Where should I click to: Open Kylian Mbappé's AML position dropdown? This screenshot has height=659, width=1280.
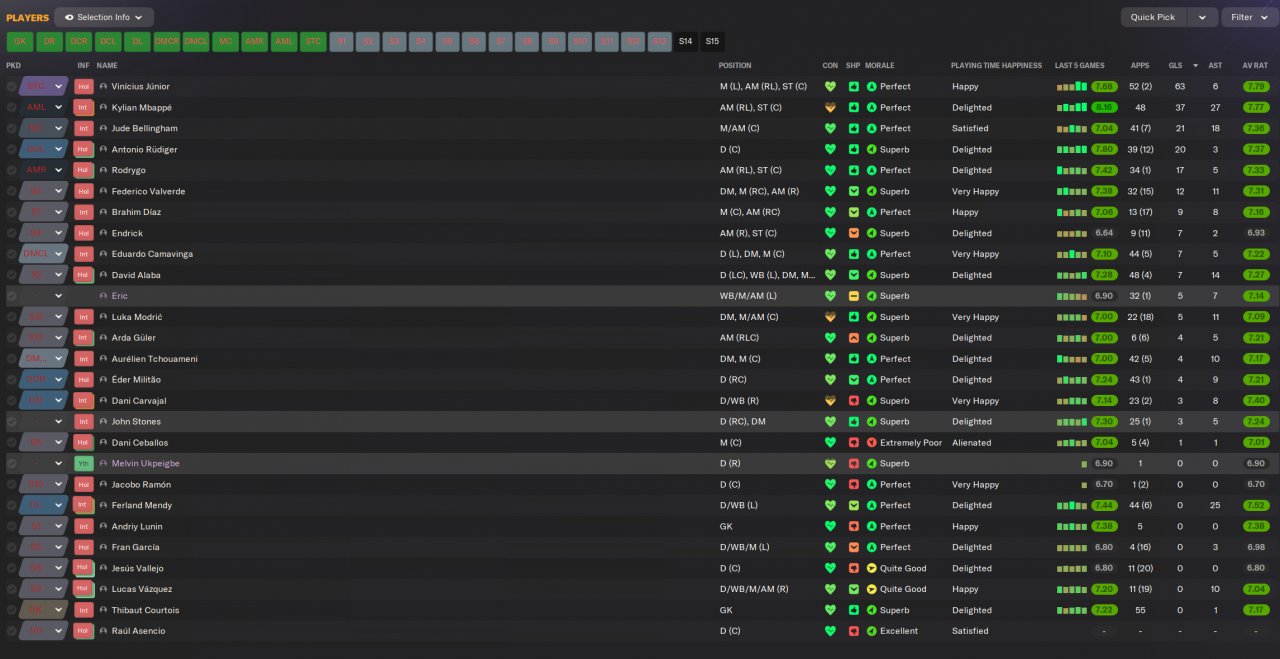click(x=44, y=108)
